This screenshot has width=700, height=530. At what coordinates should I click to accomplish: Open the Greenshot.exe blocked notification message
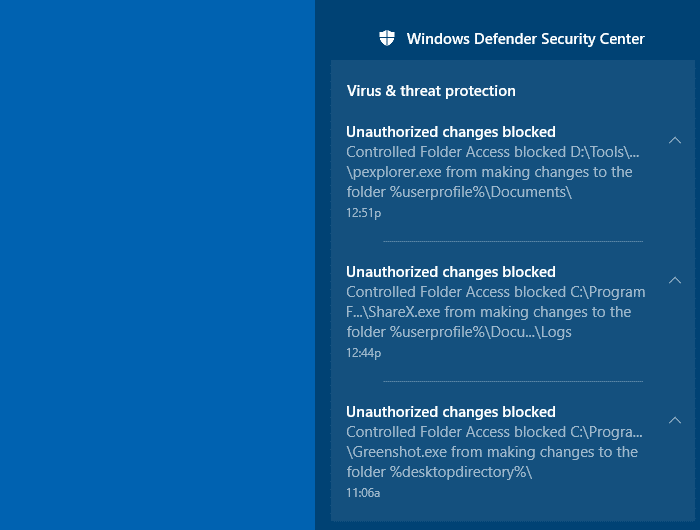pyautogui.click(x=494, y=452)
